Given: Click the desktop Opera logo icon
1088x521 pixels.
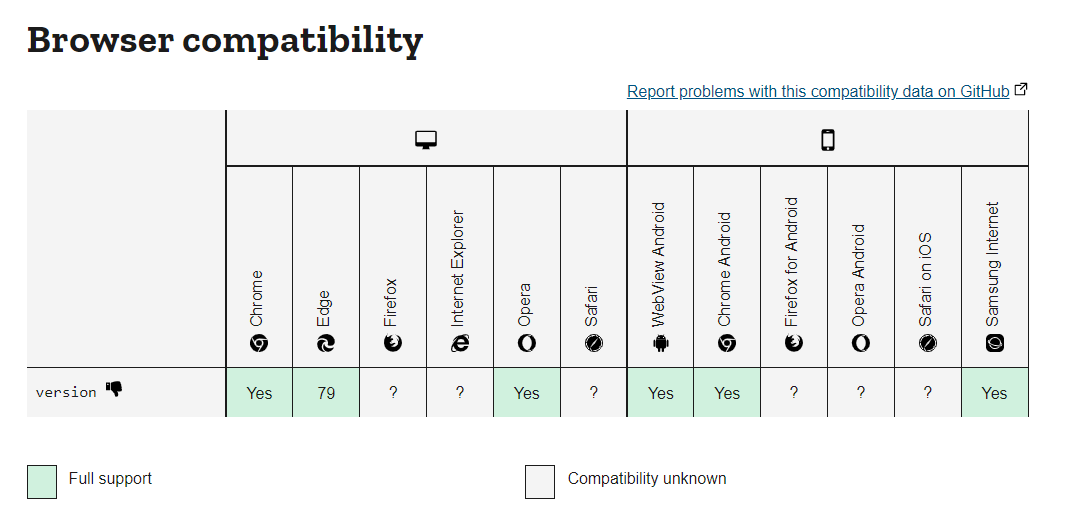Looking at the screenshot, I should 527,343.
